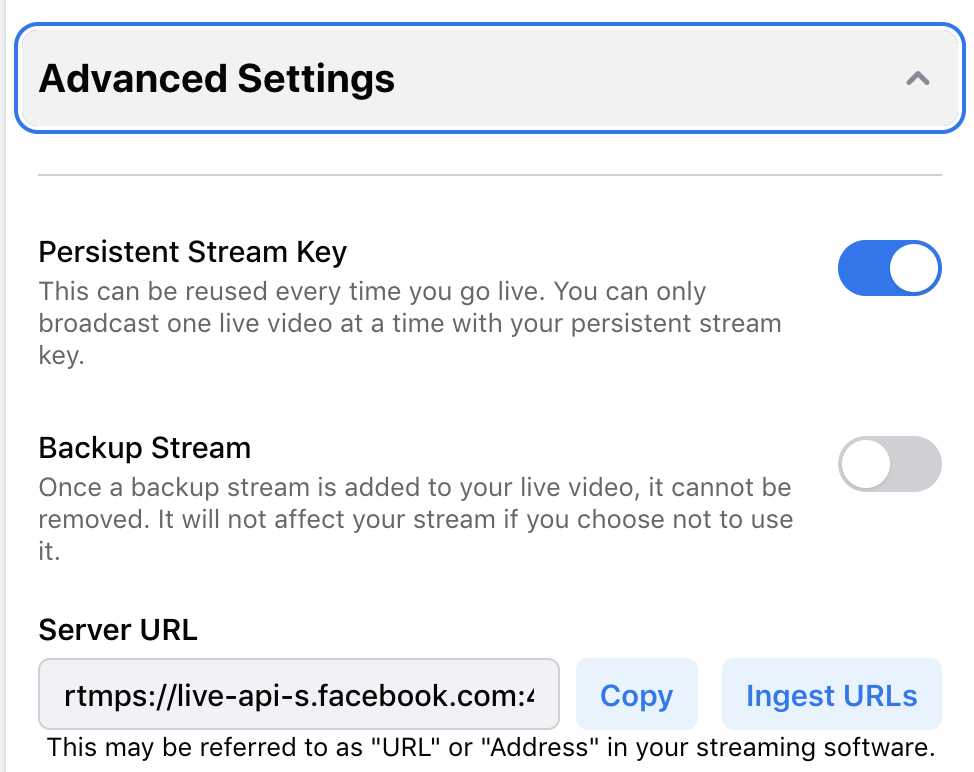This screenshot has width=974, height=772.
Task: Select the Persistent Stream Key label
Action: (192, 251)
